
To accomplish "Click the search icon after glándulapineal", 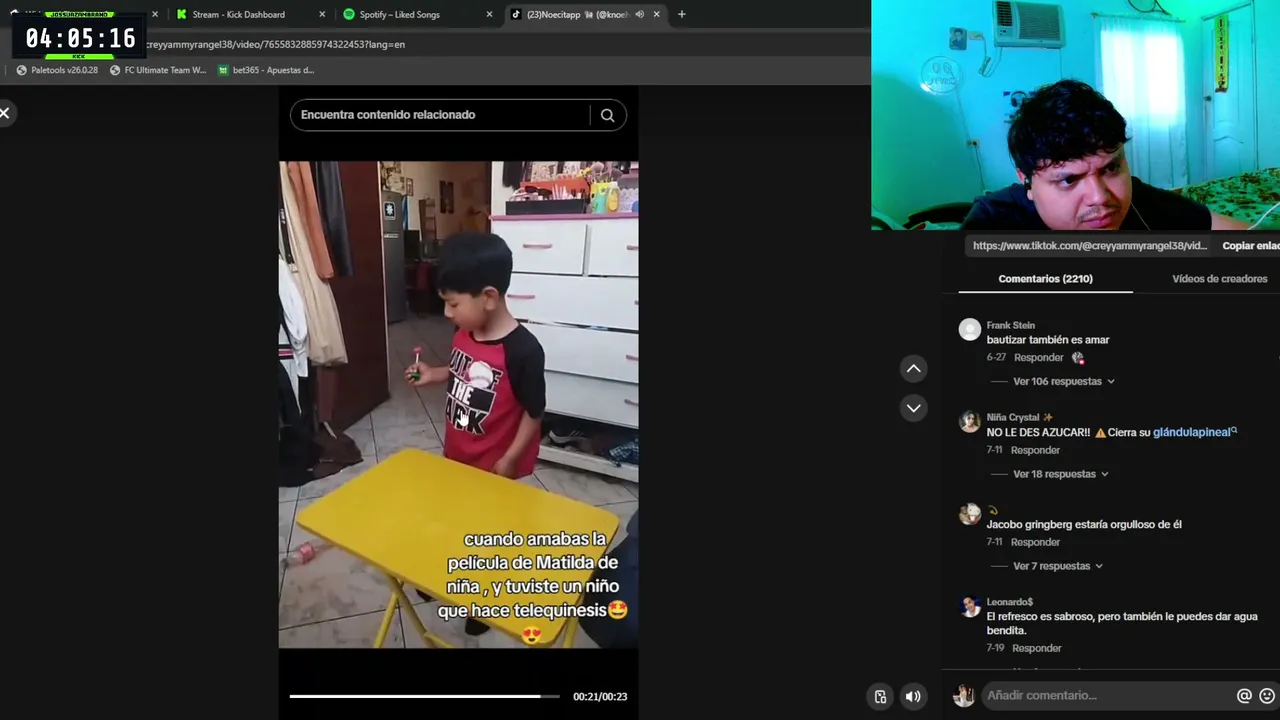I will coord(1234,431).
